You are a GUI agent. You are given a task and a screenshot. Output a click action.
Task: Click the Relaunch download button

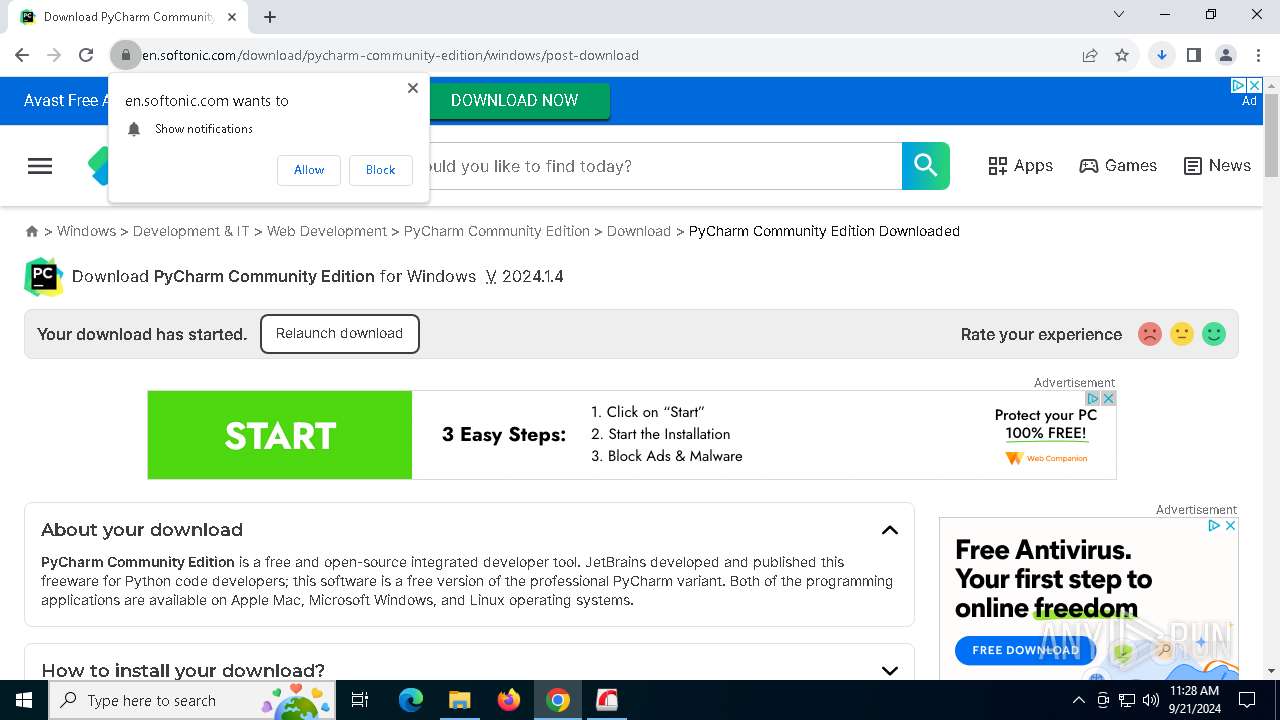click(339, 334)
